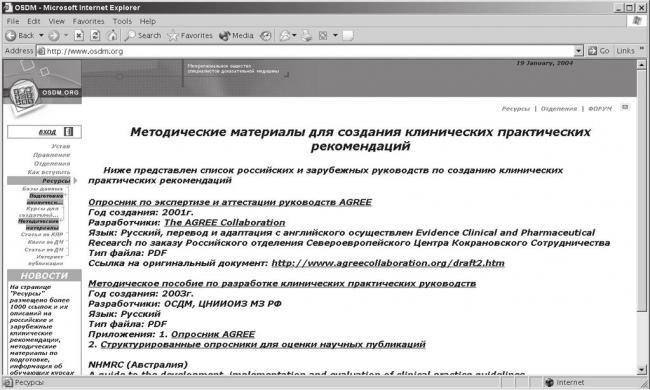Viewport: 650px width, 390px height.
Task: Click the Go button
Action: (599, 51)
